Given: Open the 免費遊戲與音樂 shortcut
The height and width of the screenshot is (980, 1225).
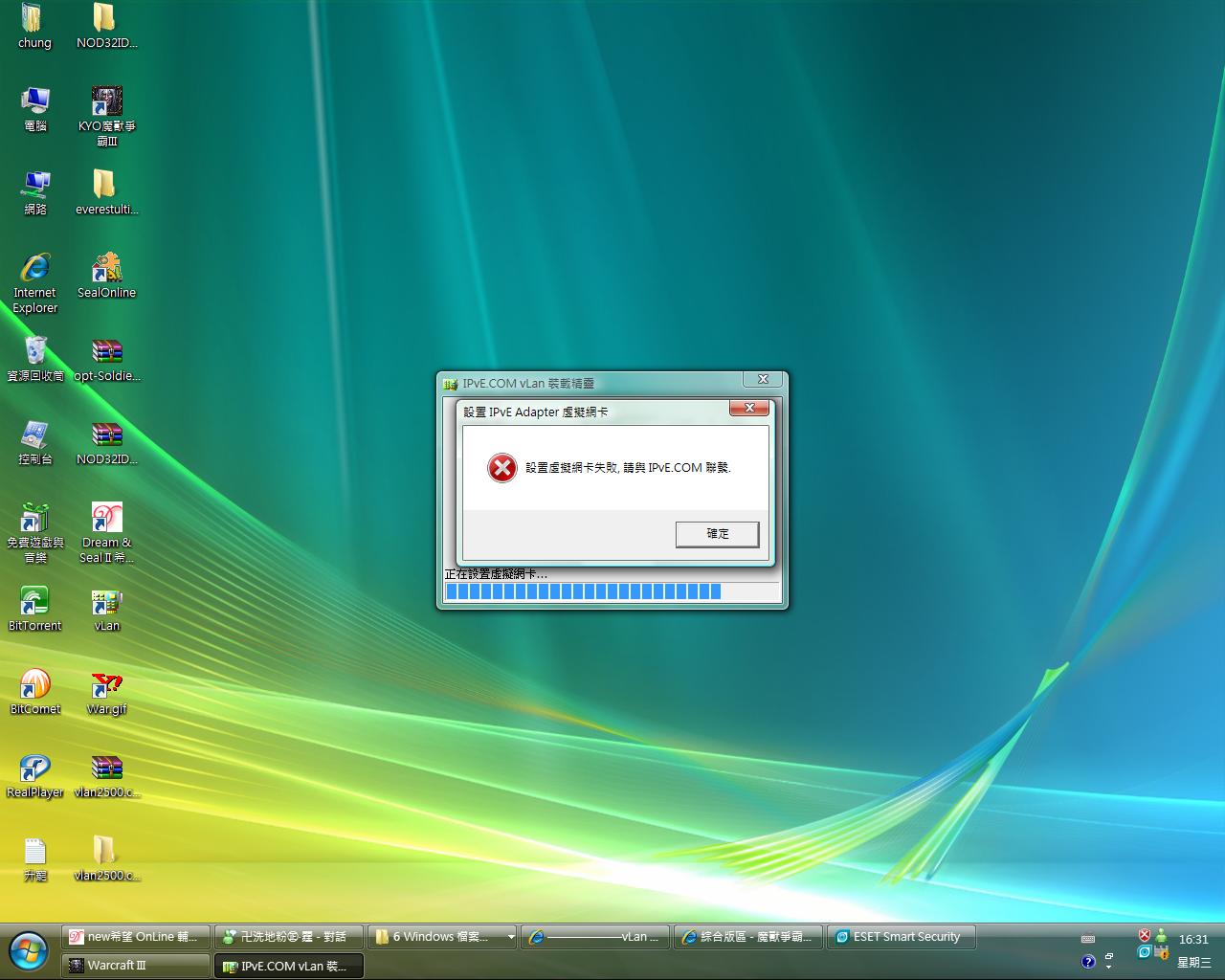Looking at the screenshot, I should (34, 533).
